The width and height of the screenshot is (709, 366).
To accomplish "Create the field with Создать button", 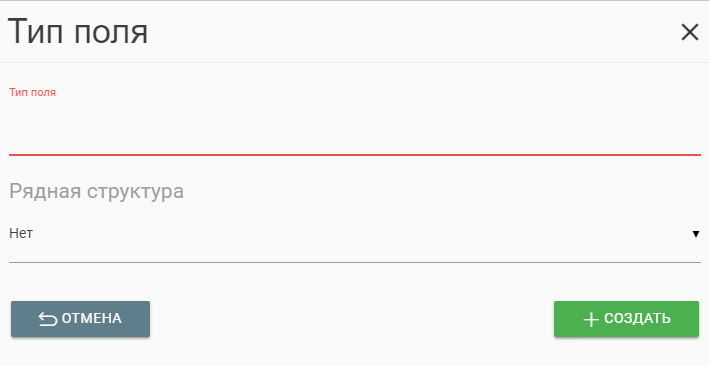I will pyautogui.click(x=626, y=319).
